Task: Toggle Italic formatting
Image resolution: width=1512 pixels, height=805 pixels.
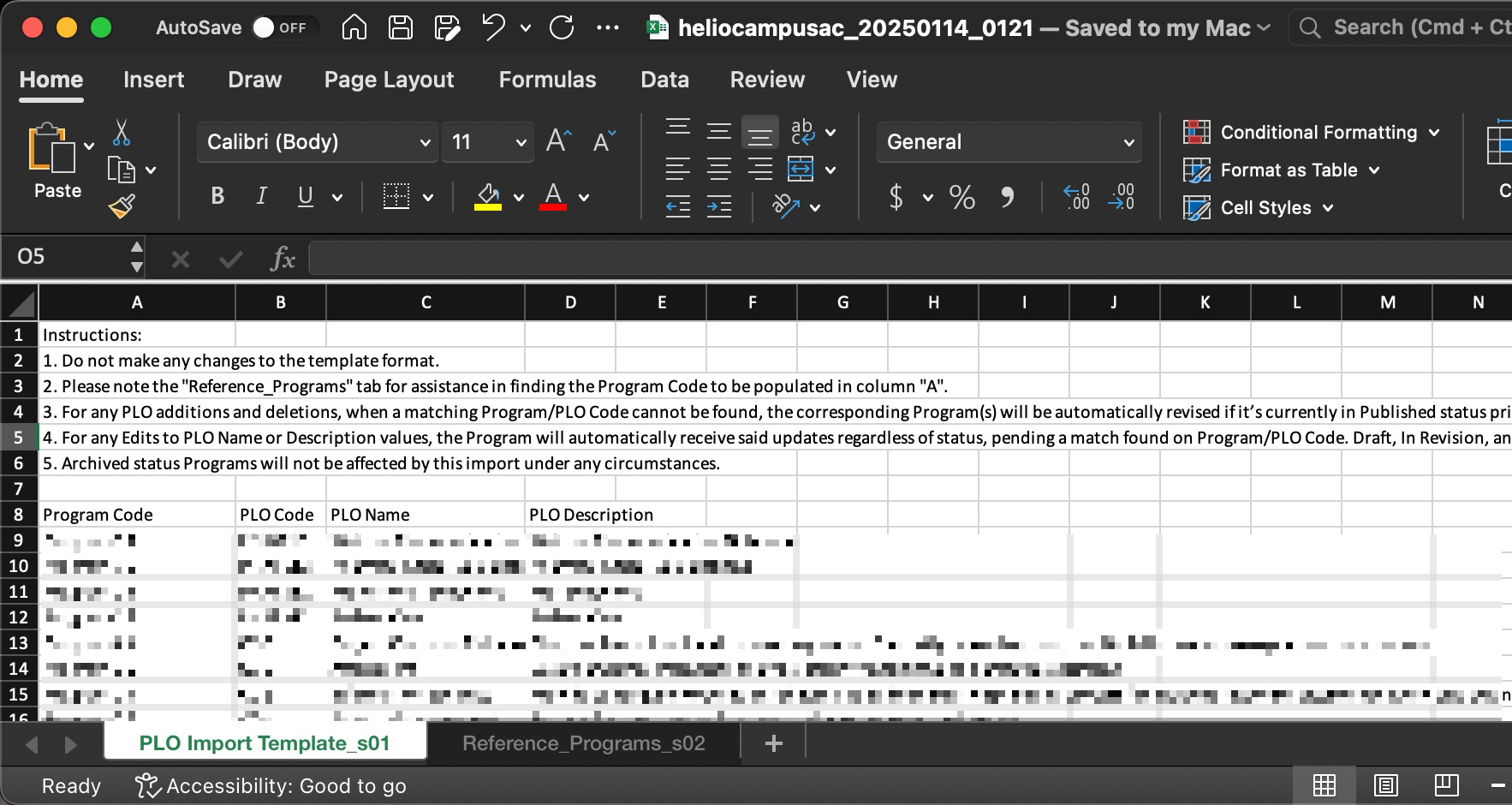Action: coord(261,197)
